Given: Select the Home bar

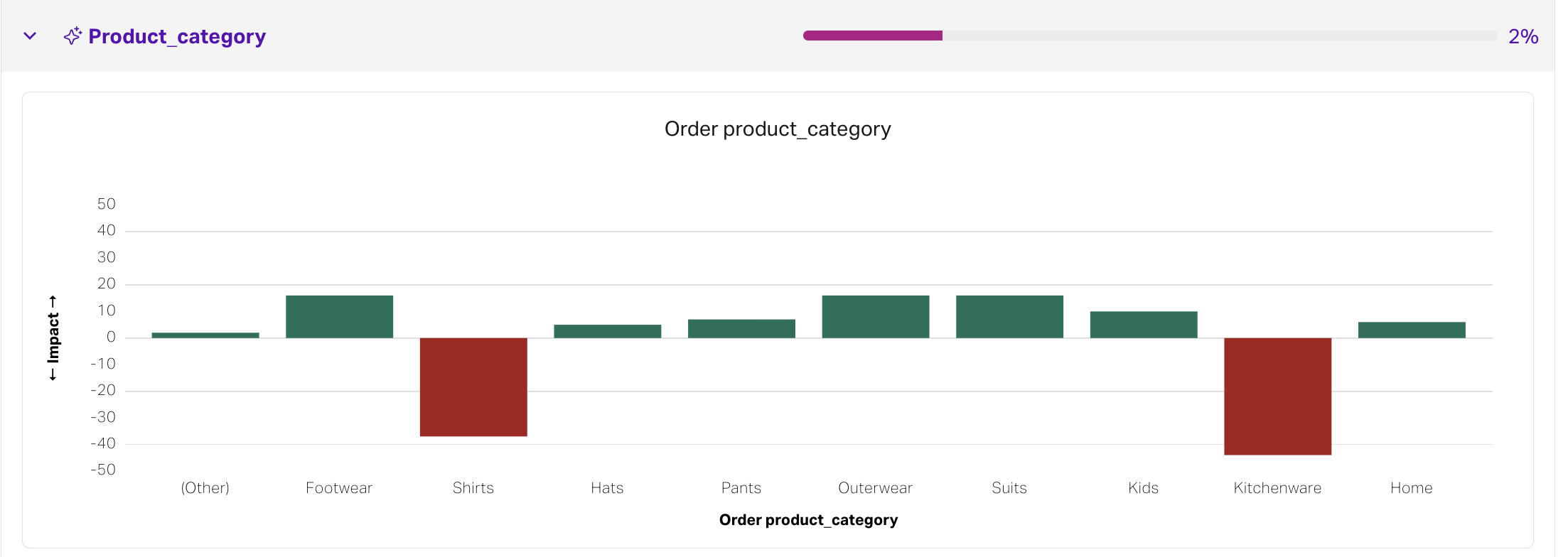Looking at the screenshot, I should click(1412, 330).
